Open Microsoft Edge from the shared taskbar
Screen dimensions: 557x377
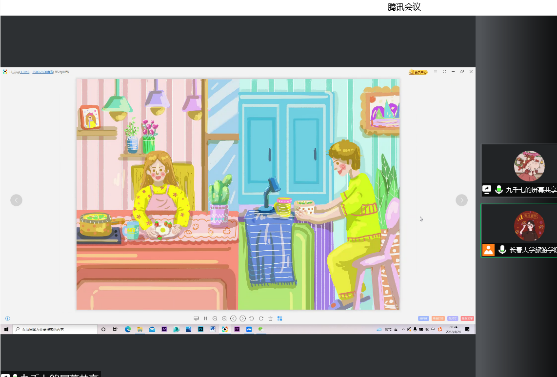click(x=128, y=329)
